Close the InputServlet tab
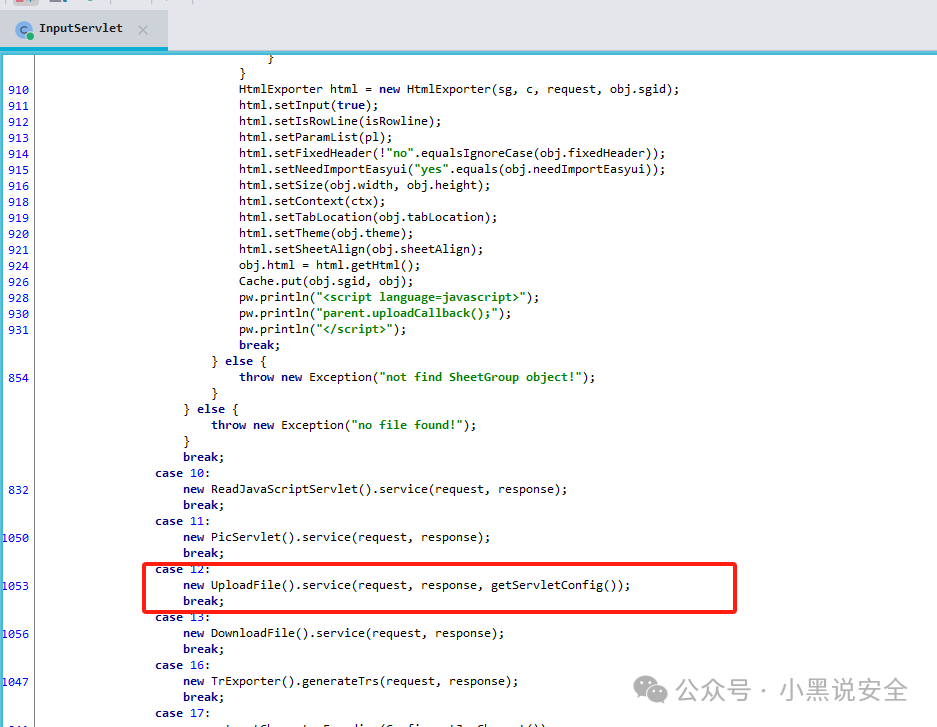The image size is (937, 727). [143, 30]
